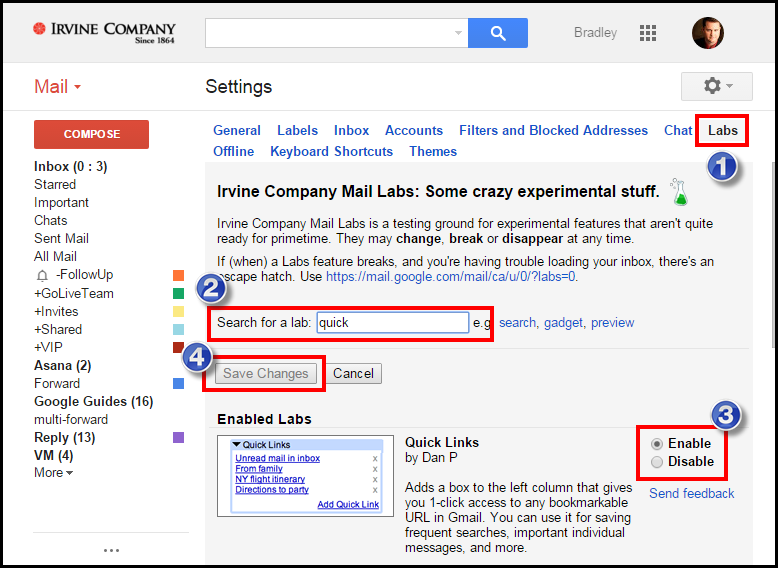Viewport: 778px width, 568px height.
Task: Click the orange -FollowUp label color
Action: (179, 275)
